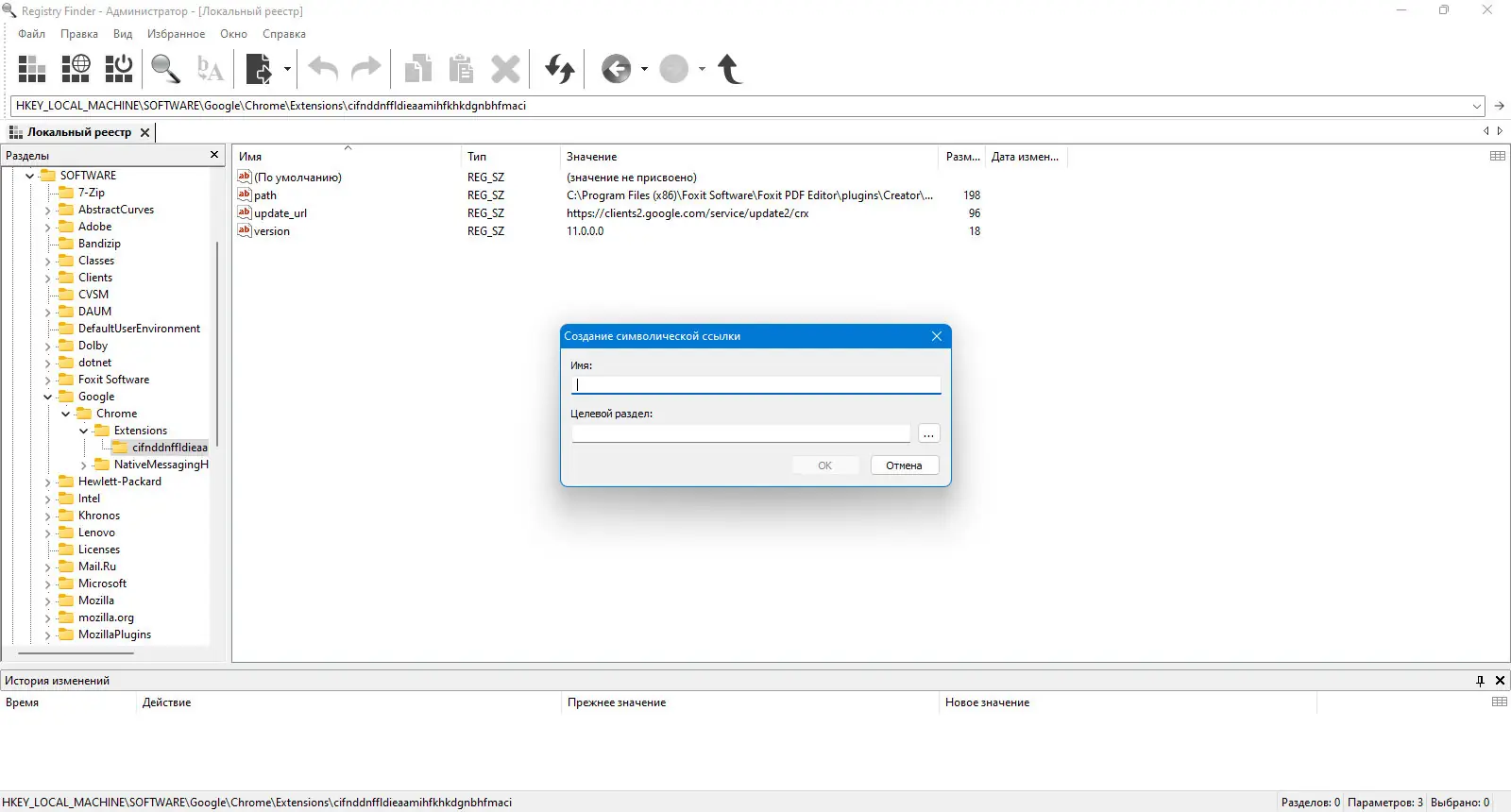Image resolution: width=1511 pixels, height=812 pixels.
Task: Click the new item document icon
Action: 259,69
